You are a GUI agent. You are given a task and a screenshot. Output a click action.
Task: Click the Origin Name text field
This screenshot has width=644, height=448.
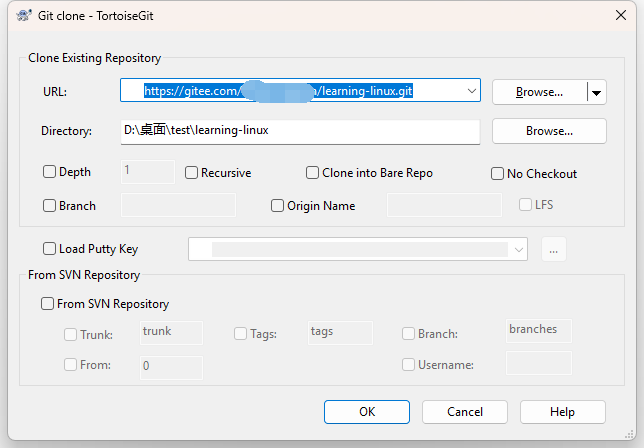(x=444, y=205)
